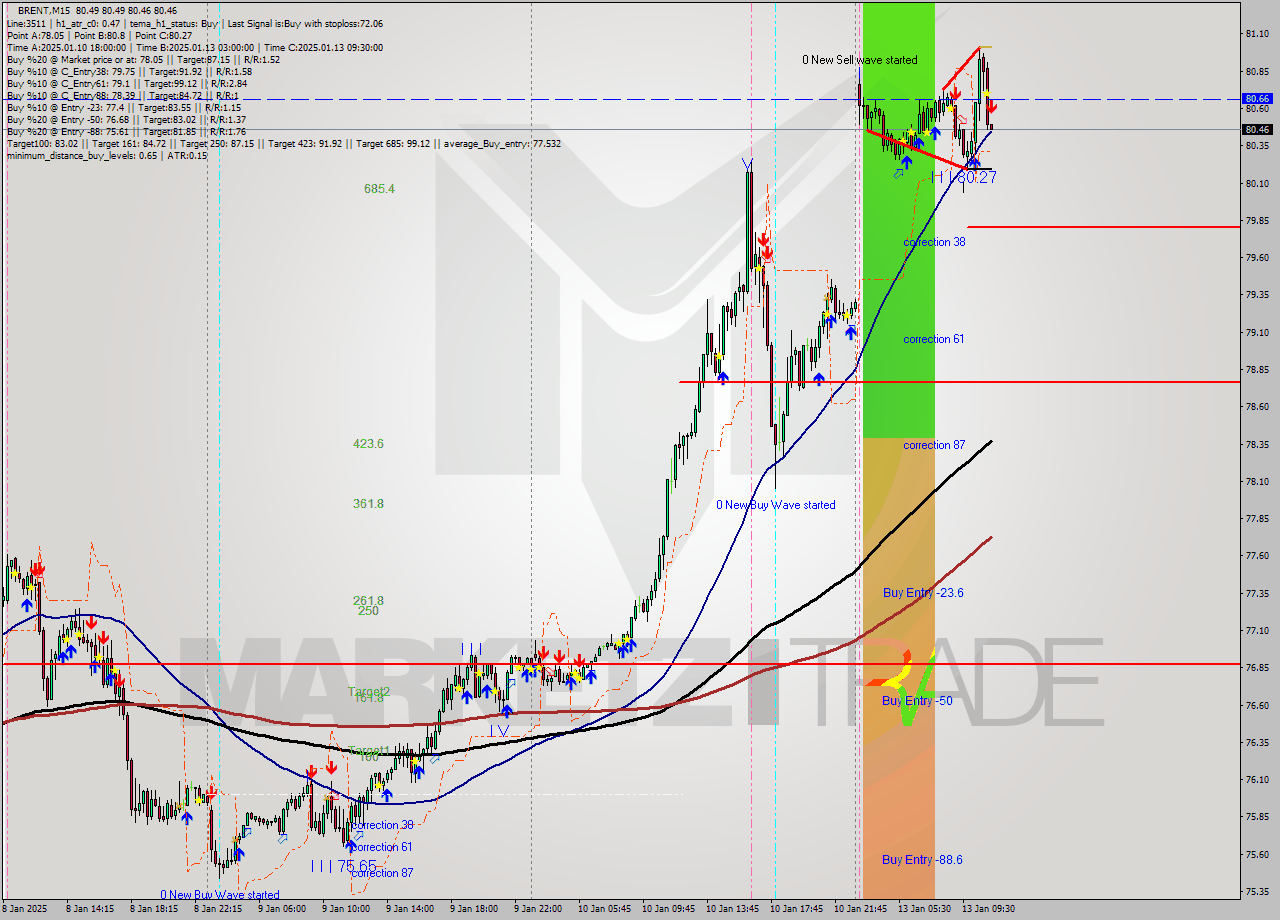Viewport: 1280px width, 920px height.
Task: Click the 81.10 price axis label
Action: (x=1258, y=34)
